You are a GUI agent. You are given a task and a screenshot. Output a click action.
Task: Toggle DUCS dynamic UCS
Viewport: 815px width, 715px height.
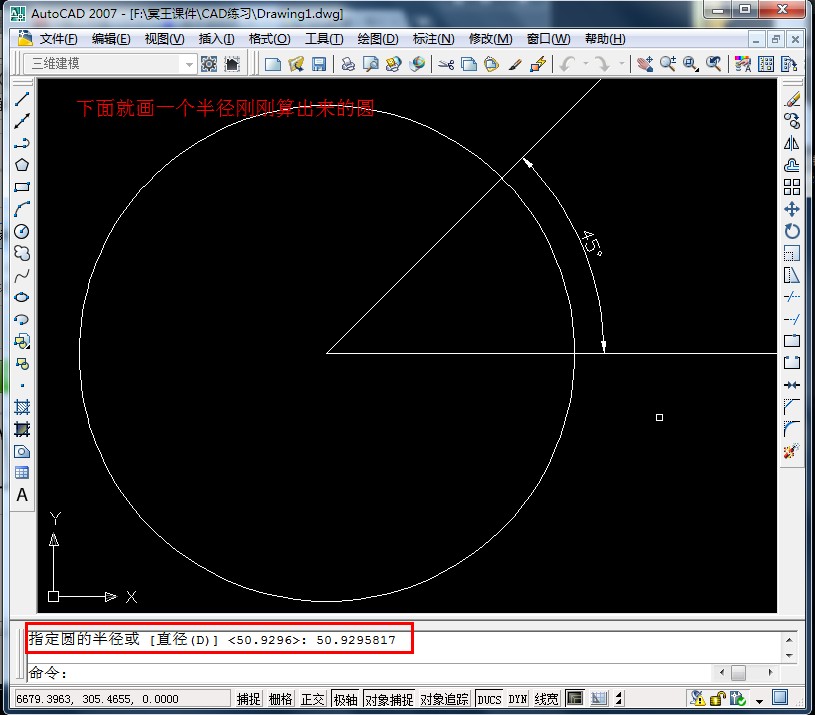489,699
